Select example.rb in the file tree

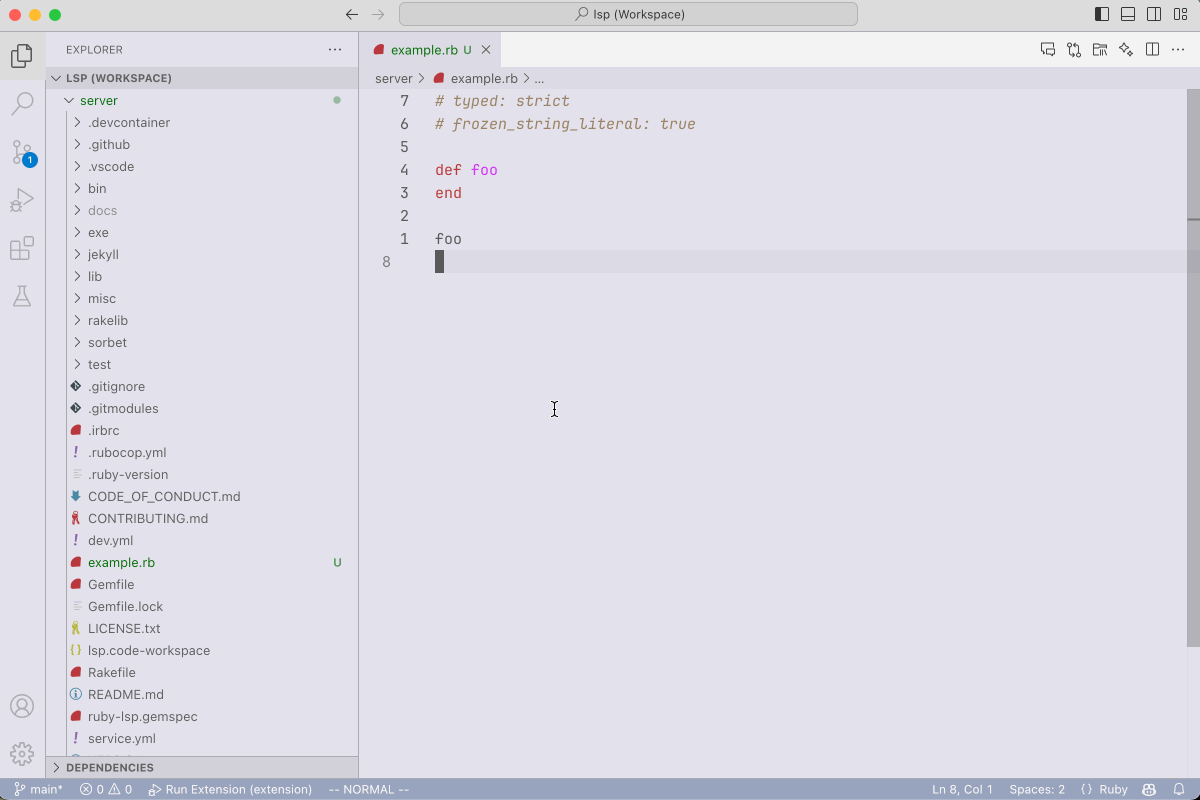point(202,562)
